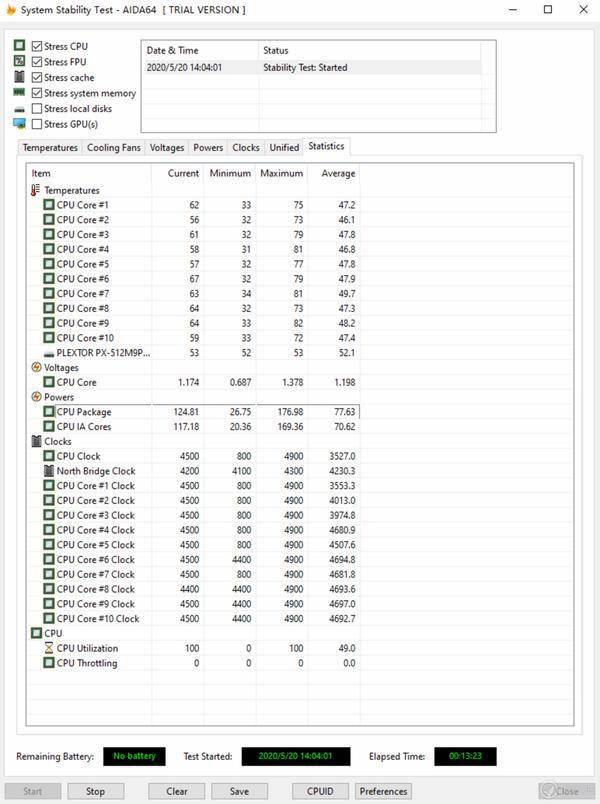This screenshot has height=804, width=600.
Task: Click the Clocks group chip icon
Action: (x=36, y=441)
